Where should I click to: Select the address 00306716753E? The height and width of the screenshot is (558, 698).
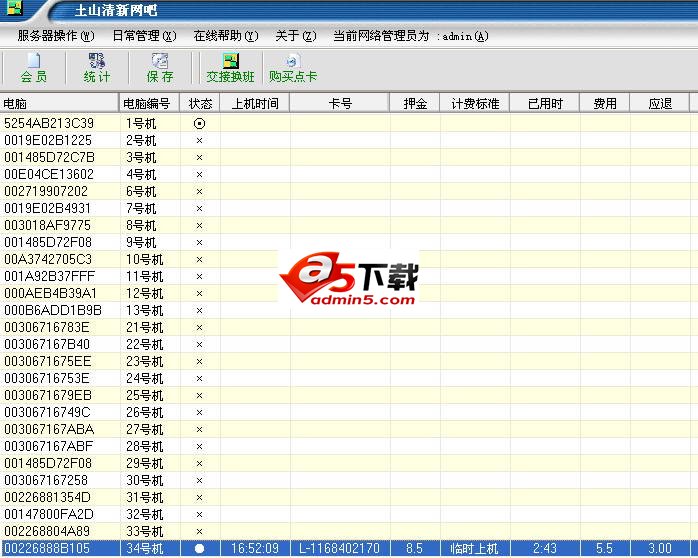click(47, 378)
